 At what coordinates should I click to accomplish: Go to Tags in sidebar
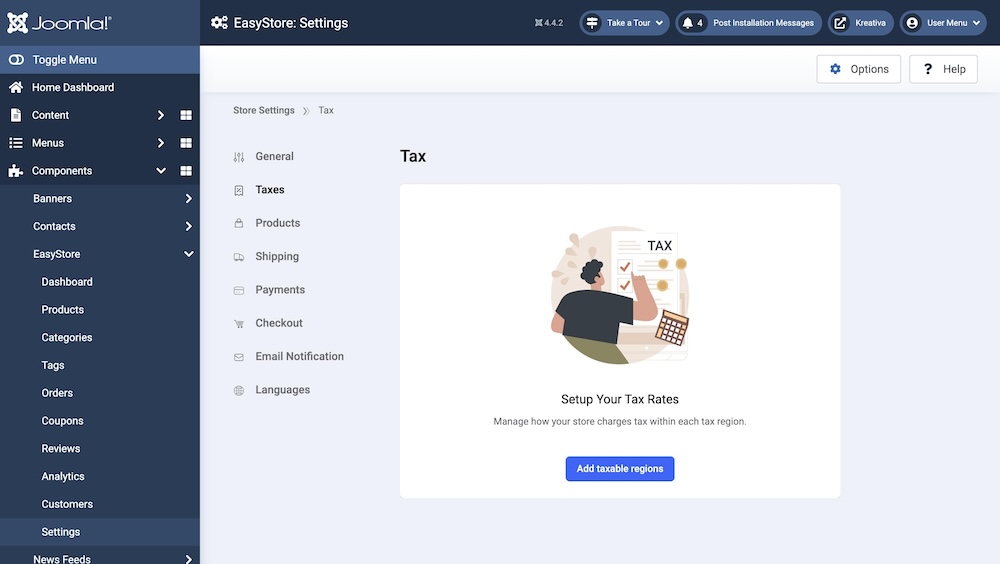tap(53, 366)
